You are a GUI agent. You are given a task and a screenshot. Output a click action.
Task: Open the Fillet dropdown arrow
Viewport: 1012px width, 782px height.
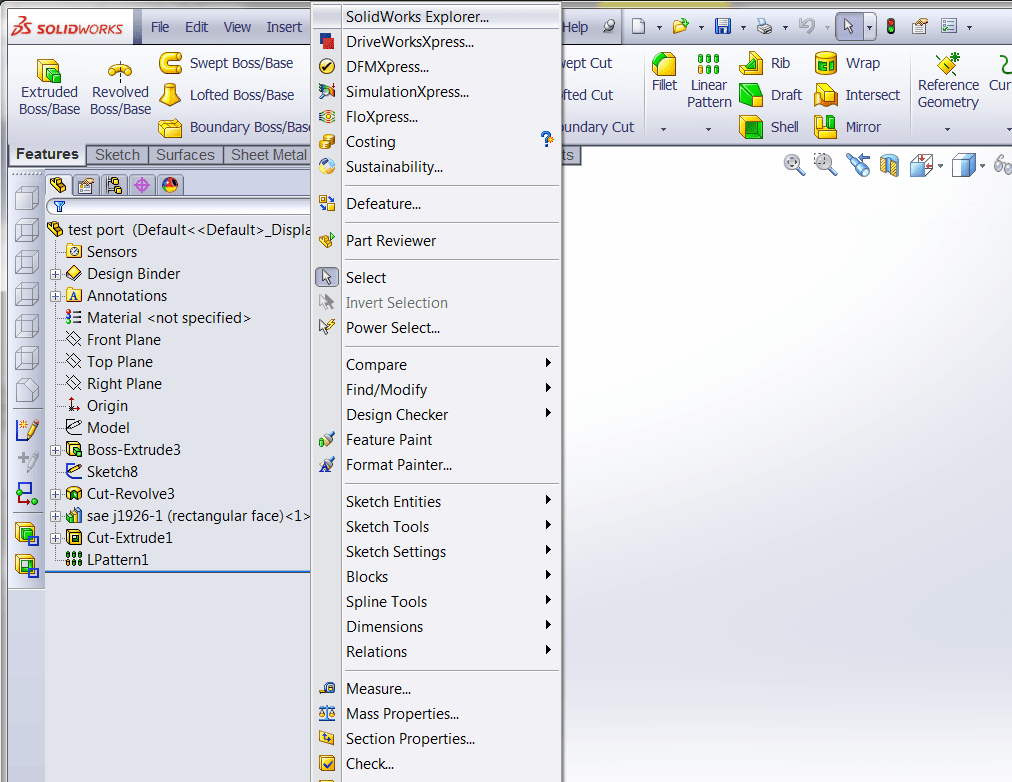coord(663,129)
